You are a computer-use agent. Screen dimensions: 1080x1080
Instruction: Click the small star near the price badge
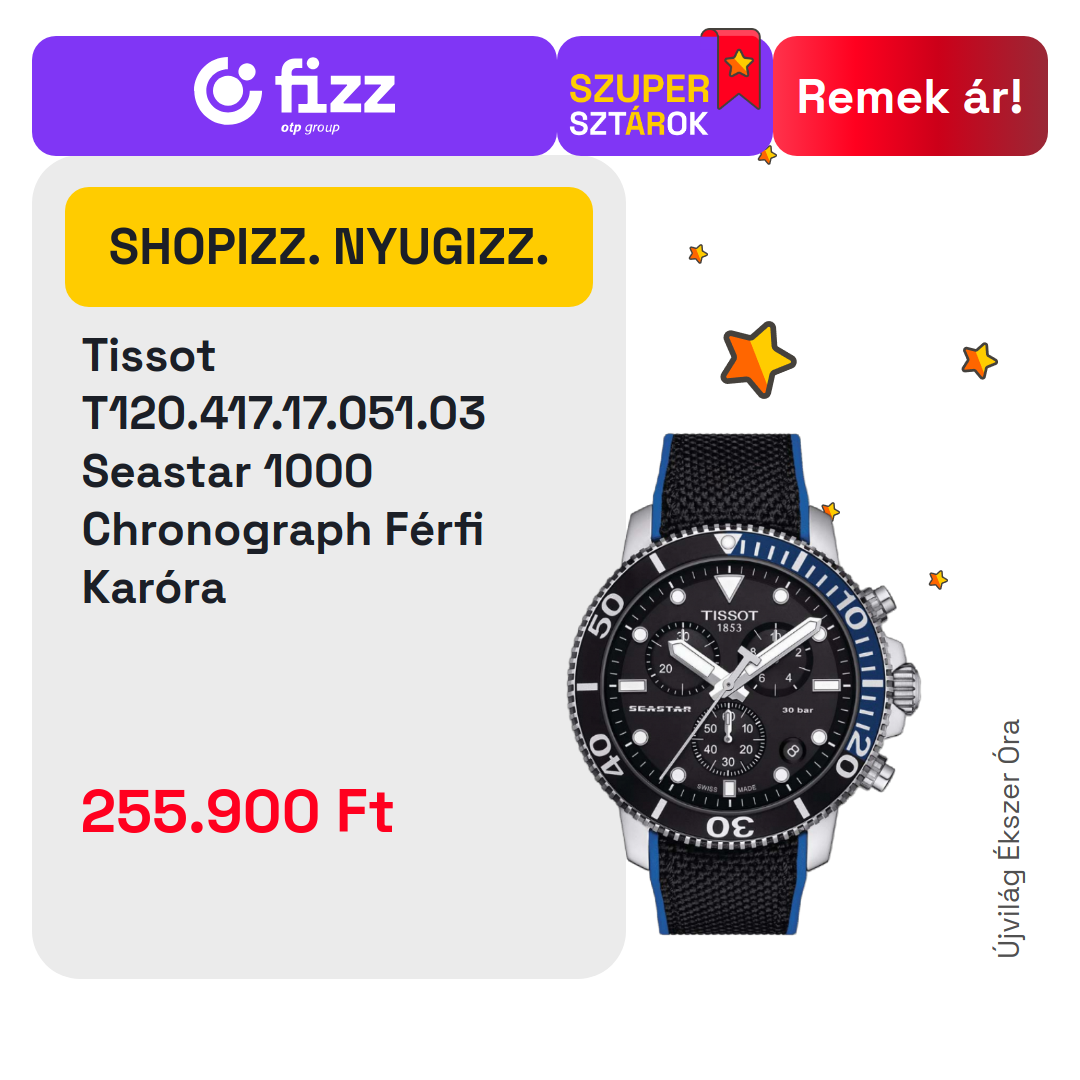[x=767, y=155]
